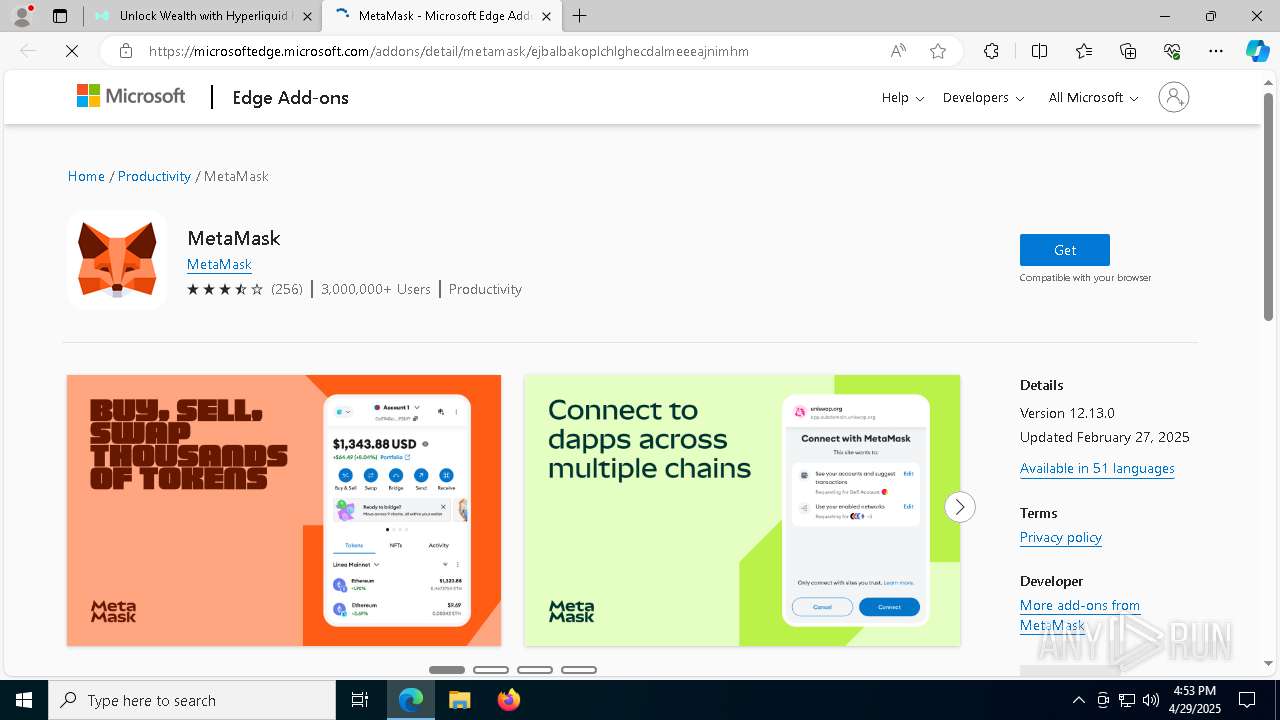
Task: Toggle split screen icon
Action: pos(1039,51)
